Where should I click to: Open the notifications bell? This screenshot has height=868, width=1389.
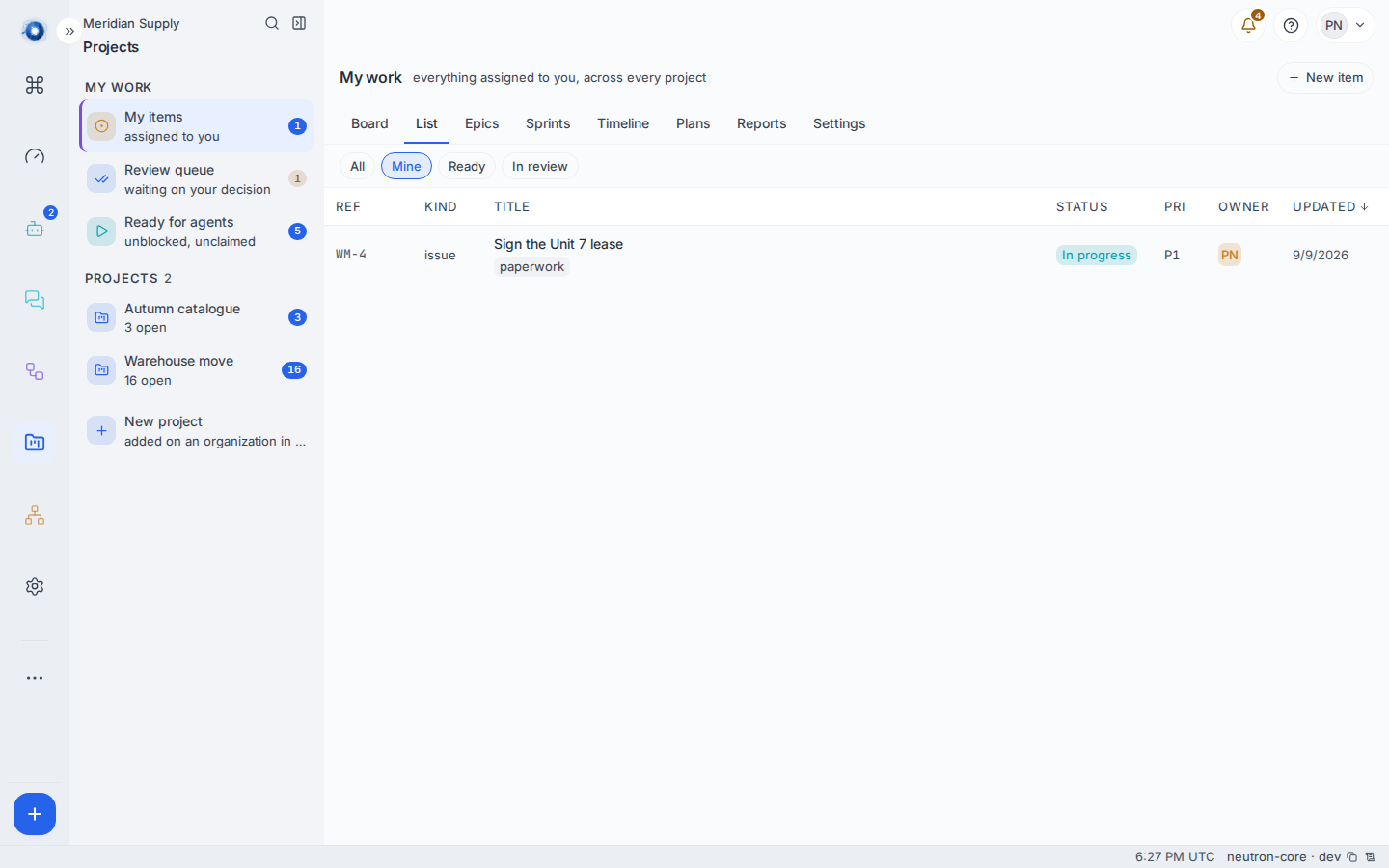[x=1248, y=25]
